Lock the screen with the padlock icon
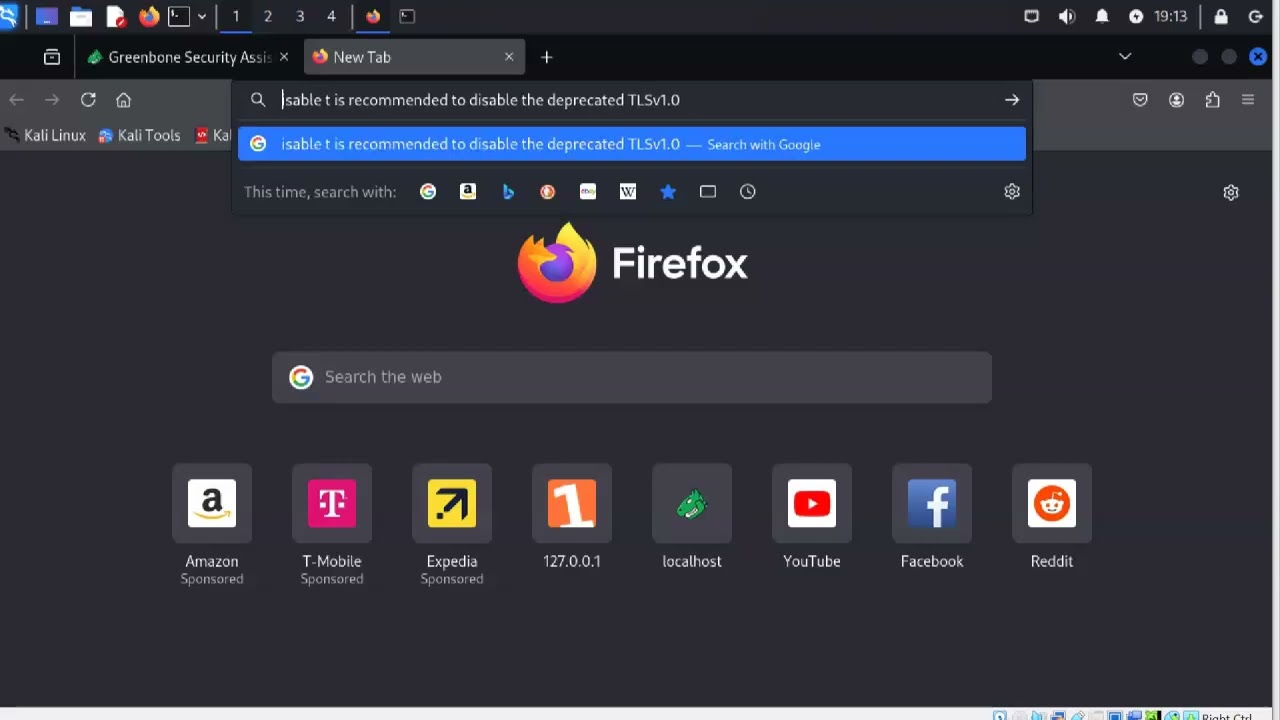This screenshot has height=720, width=1280. pos(1221,16)
